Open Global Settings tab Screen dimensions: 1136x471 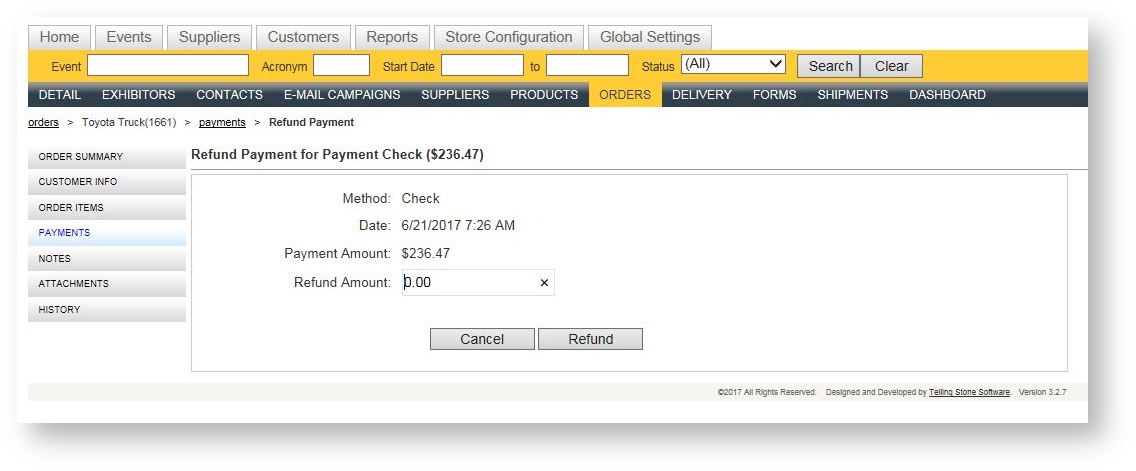650,38
